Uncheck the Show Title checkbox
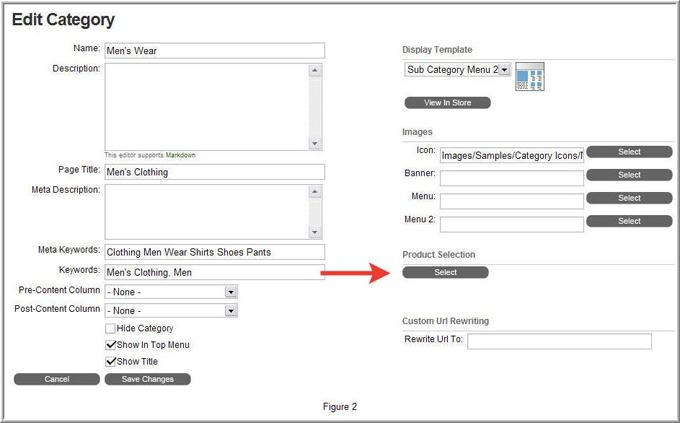This screenshot has width=680, height=423. pos(111,361)
